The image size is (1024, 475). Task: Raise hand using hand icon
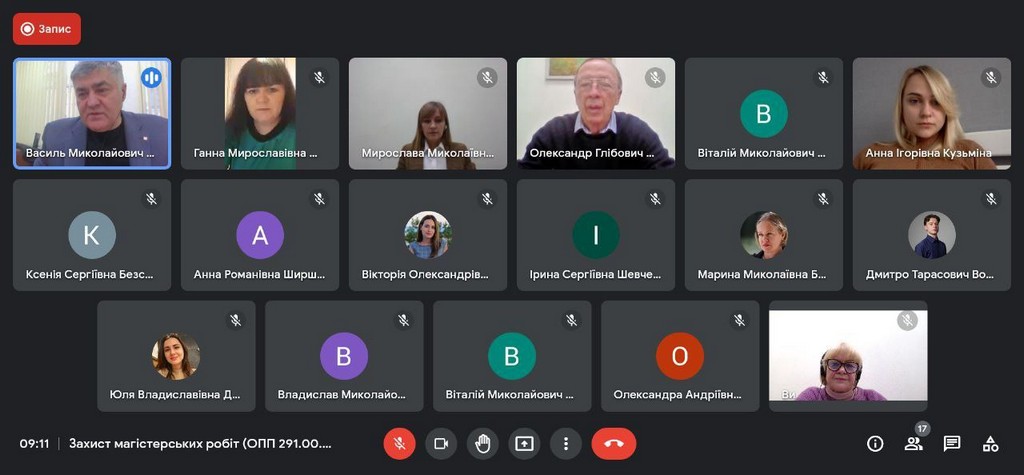pos(482,443)
